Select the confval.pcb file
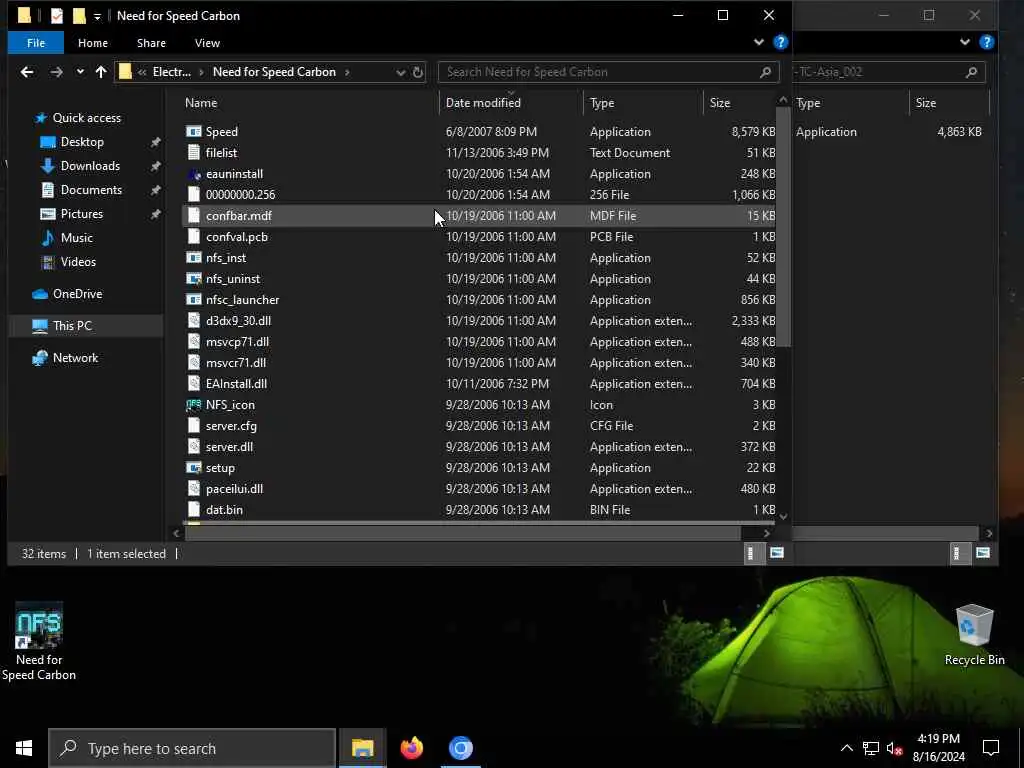Screen dimensions: 1024x768 coord(480,236)
